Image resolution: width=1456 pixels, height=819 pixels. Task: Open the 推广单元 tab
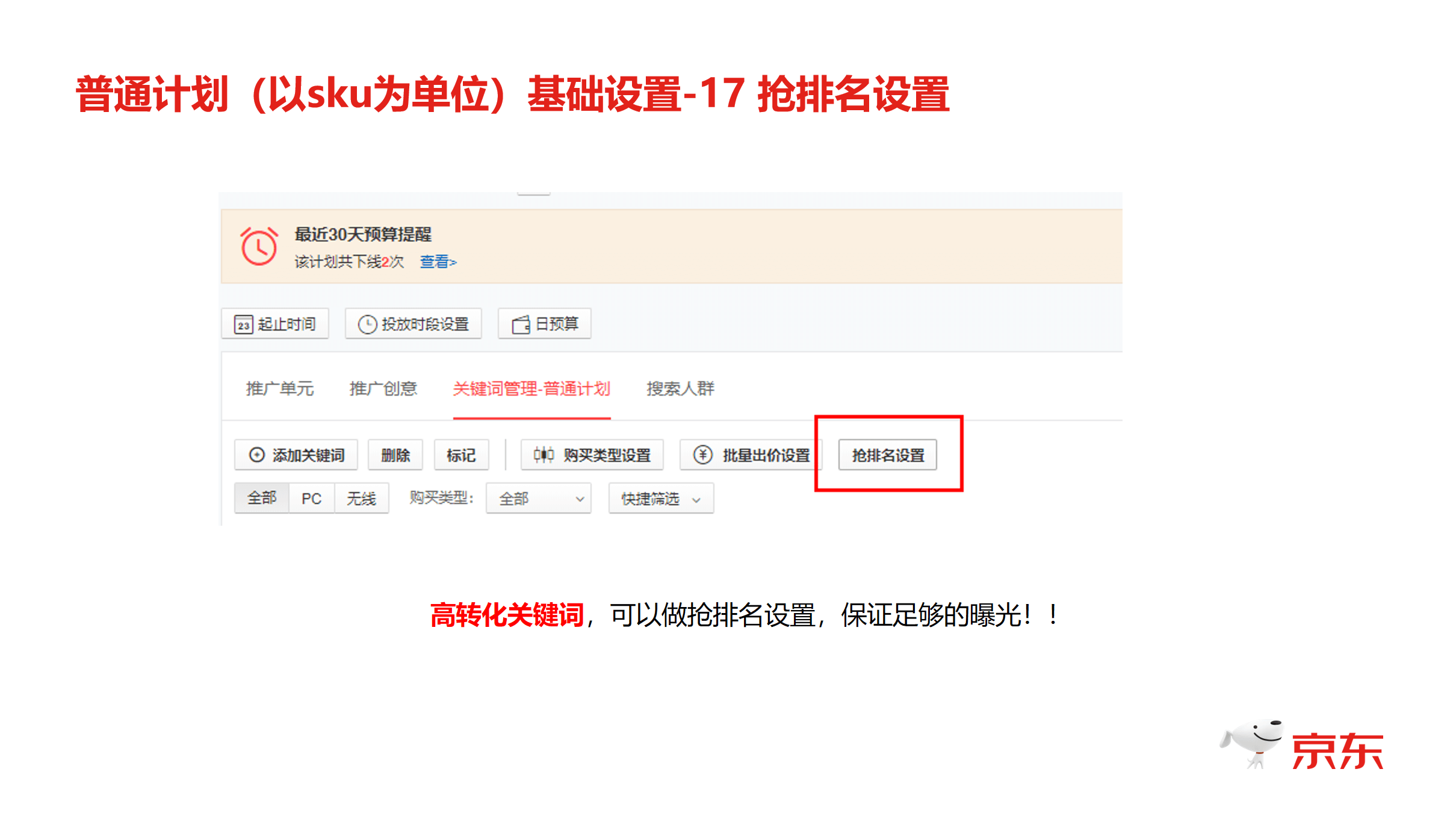(280, 389)
